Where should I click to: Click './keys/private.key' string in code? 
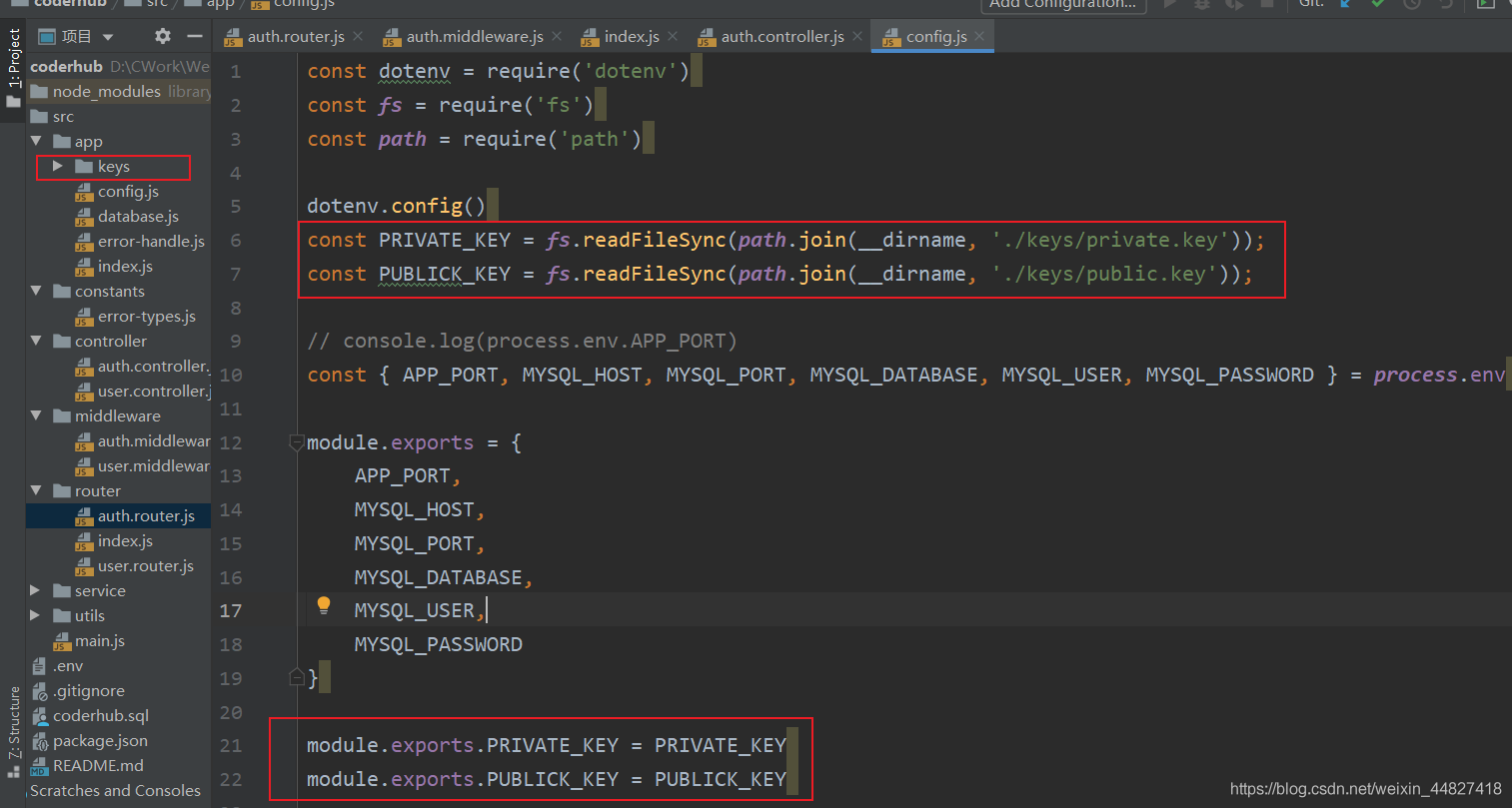click(1111, 240)
